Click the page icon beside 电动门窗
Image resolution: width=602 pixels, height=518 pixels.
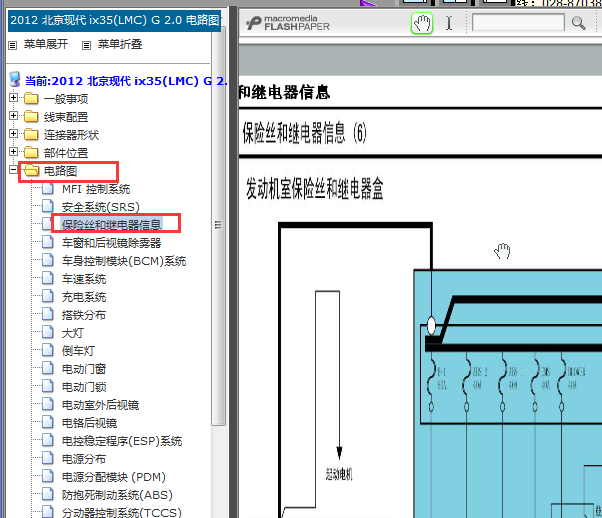(x=48, y=368)
